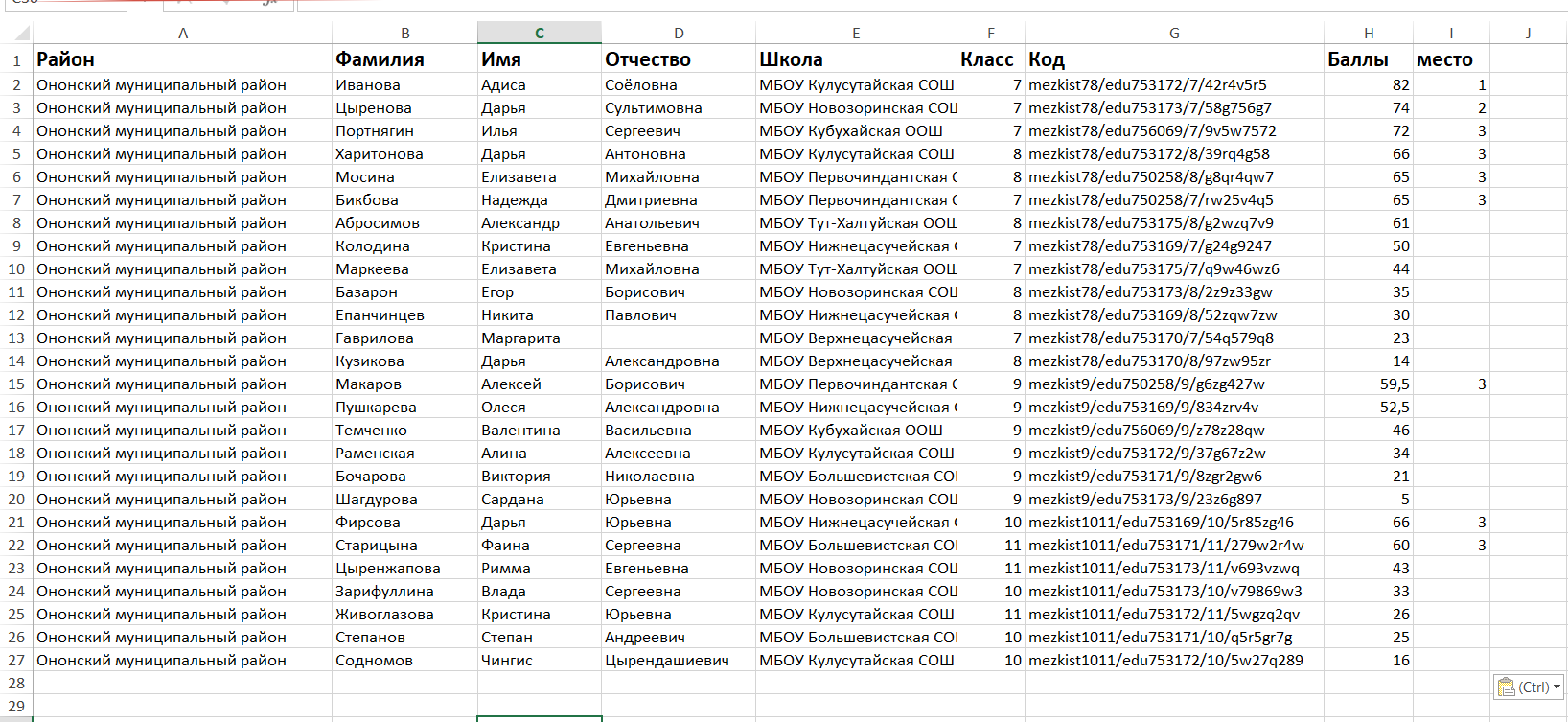Screen dimensions: 1568x722
Task: Select column B header
Action: click(x=405, y=33)
